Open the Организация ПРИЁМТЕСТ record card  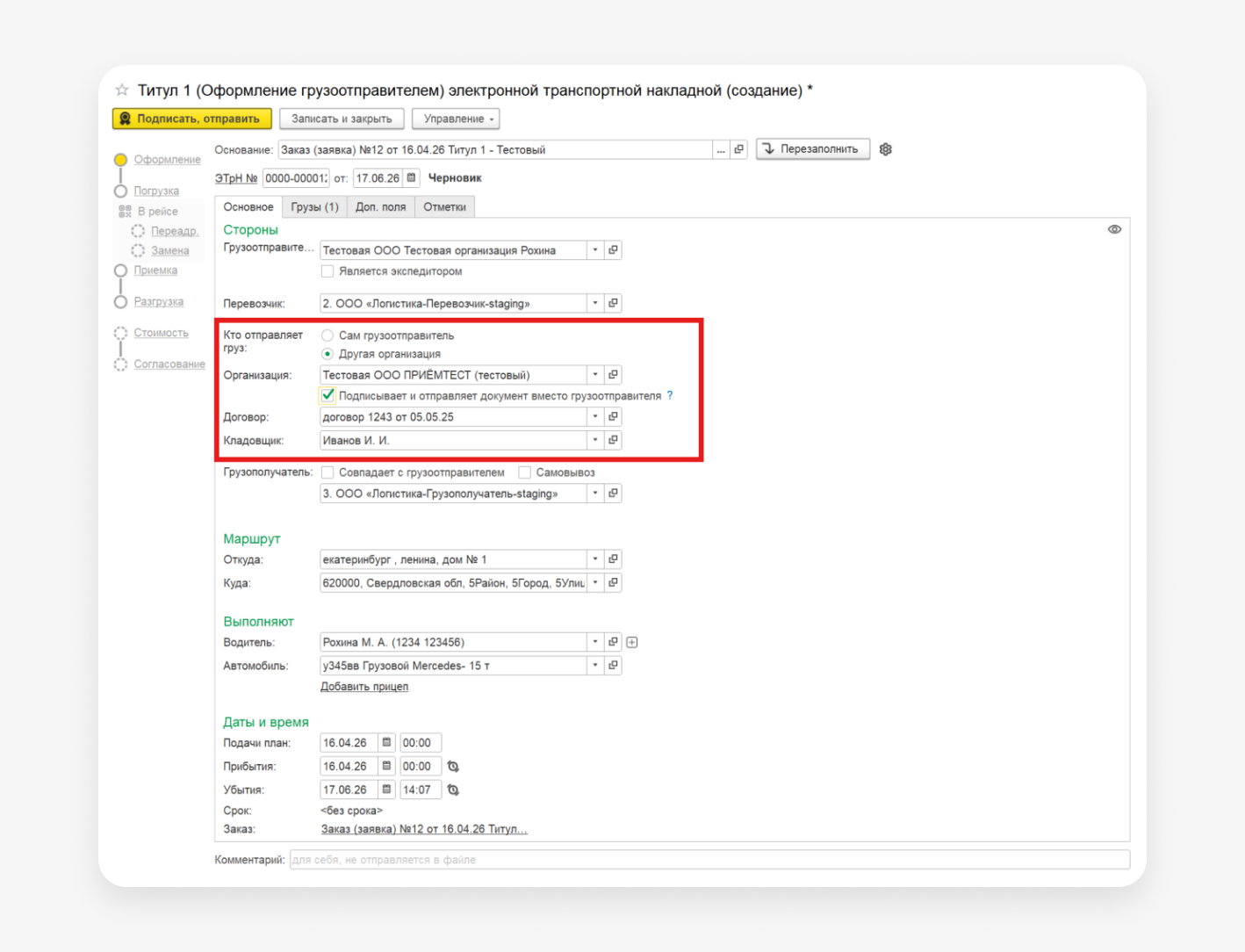614,375
